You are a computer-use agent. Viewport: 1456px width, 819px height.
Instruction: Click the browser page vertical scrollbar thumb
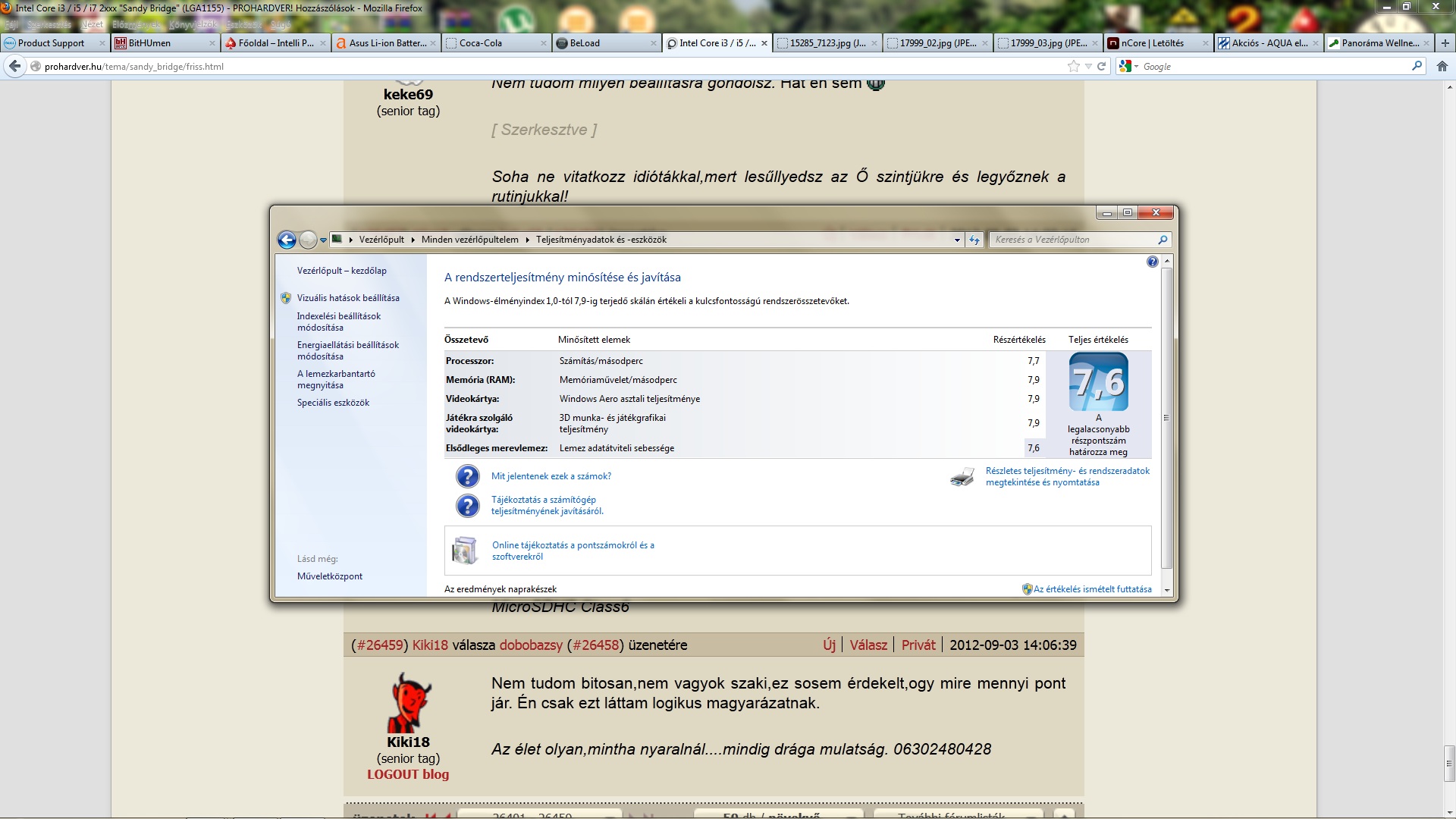1449,762
